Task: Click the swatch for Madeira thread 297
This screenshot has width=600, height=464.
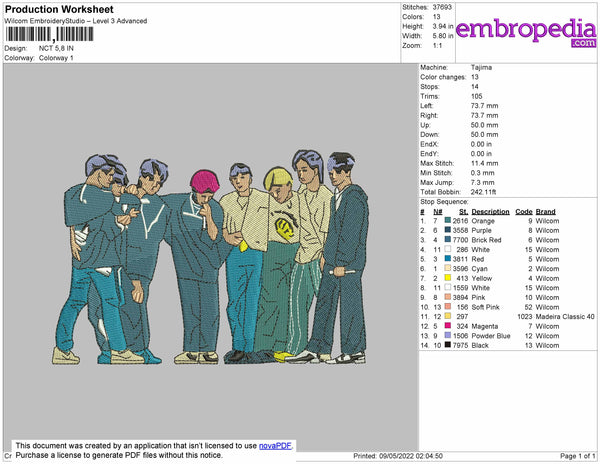Action: coord(448,316)
